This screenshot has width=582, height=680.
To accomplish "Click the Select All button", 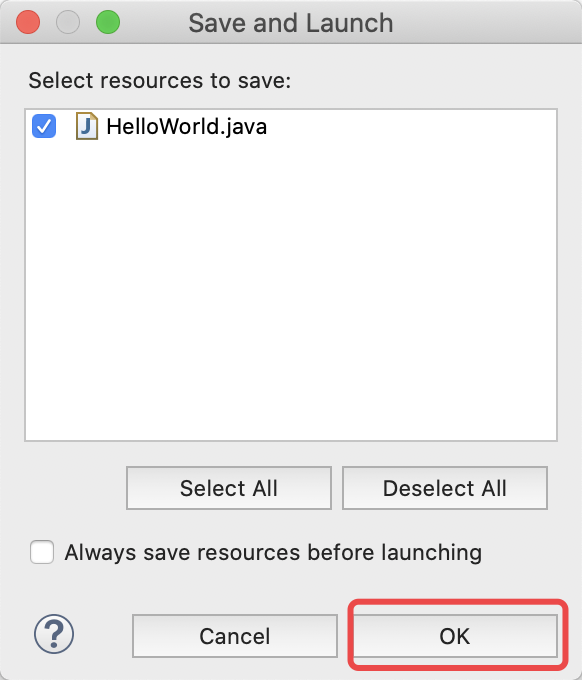I will 229,488.
